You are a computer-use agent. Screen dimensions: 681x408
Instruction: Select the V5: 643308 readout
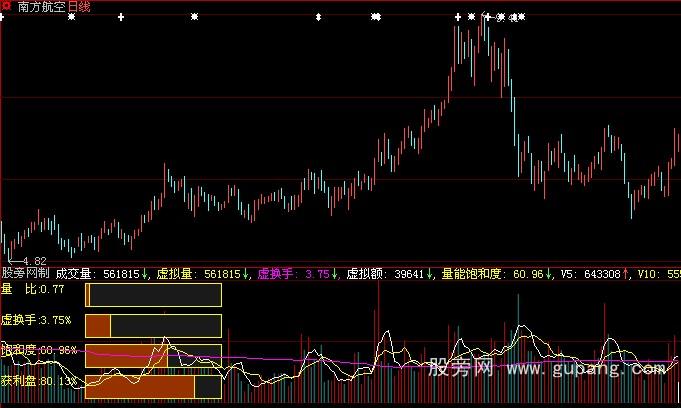[x=590, y=274]
